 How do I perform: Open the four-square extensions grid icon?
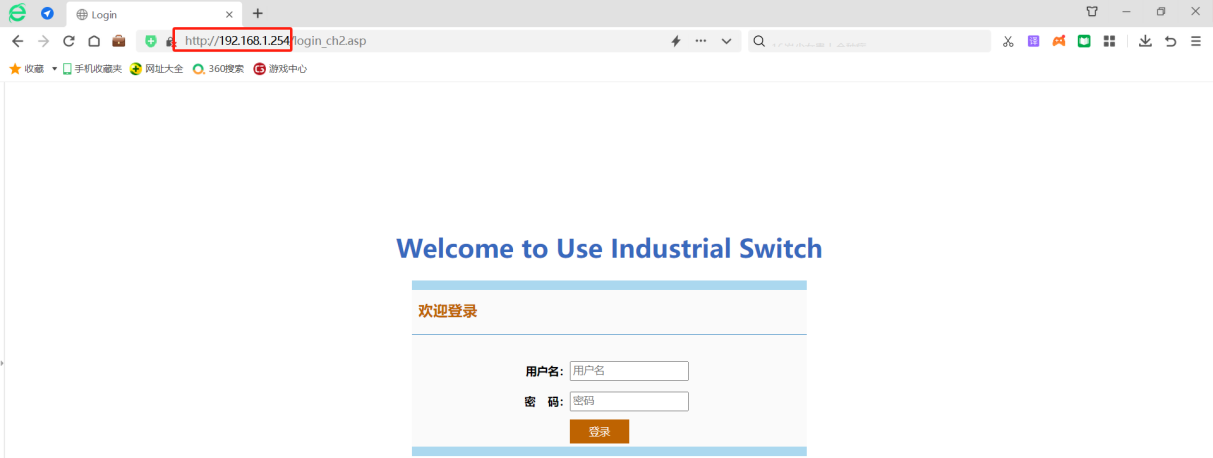pos(1109,41)
